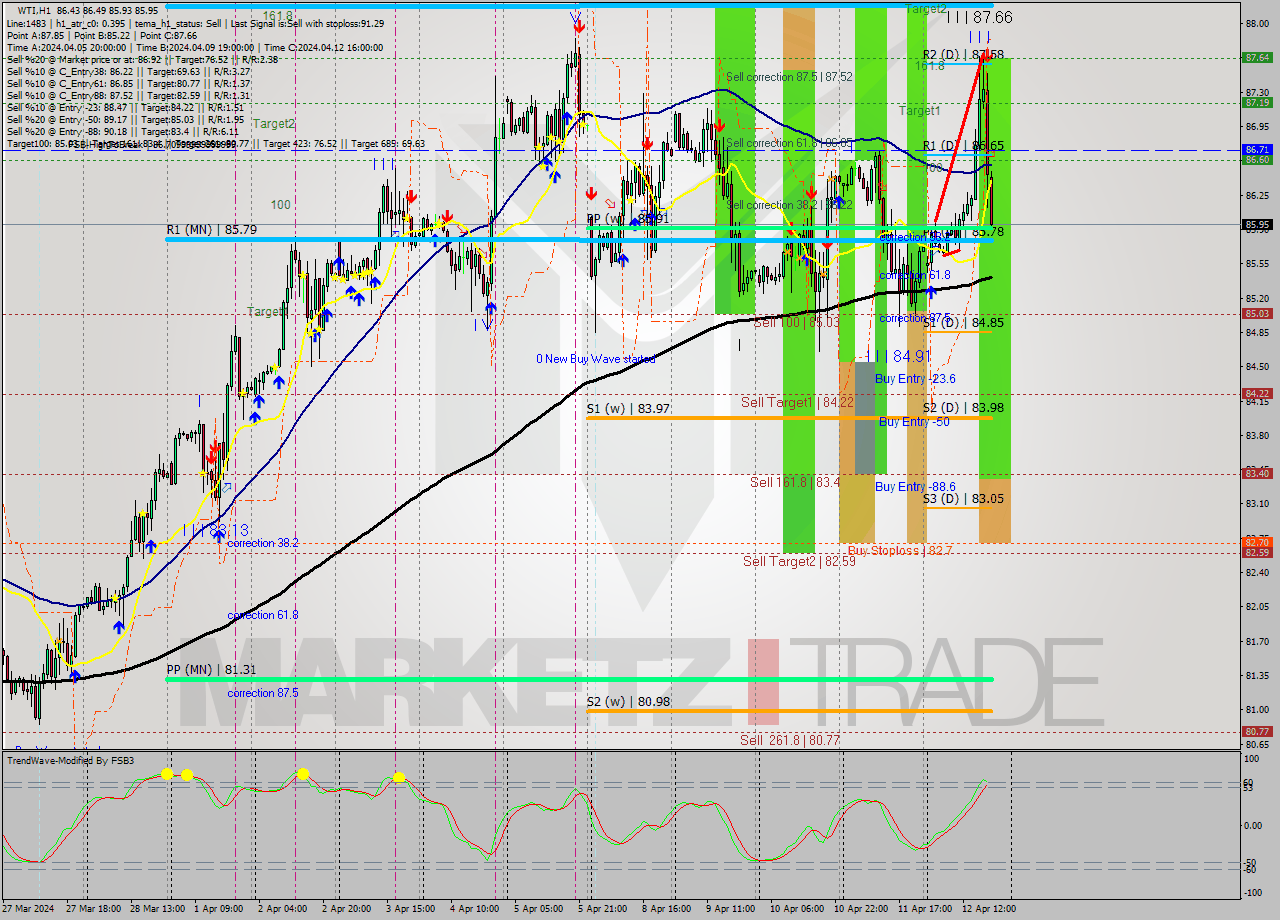The height and width of the screenshot is (920, 1280).
Task: Select the R2 (D) | 87.58 label
Action: pos(963,54)
